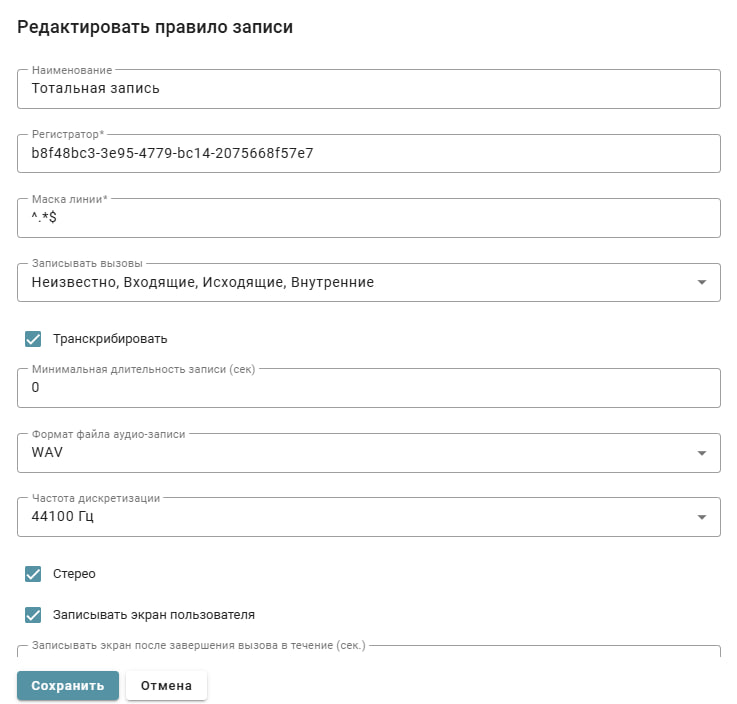Click the dropdown arrow in 'Записывать вызовы'
The image size is (737, 704).
(701, 283)
